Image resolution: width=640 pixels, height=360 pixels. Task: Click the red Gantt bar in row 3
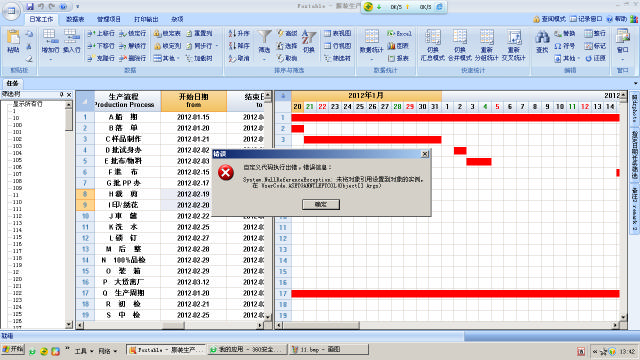(x=372, y=140)
